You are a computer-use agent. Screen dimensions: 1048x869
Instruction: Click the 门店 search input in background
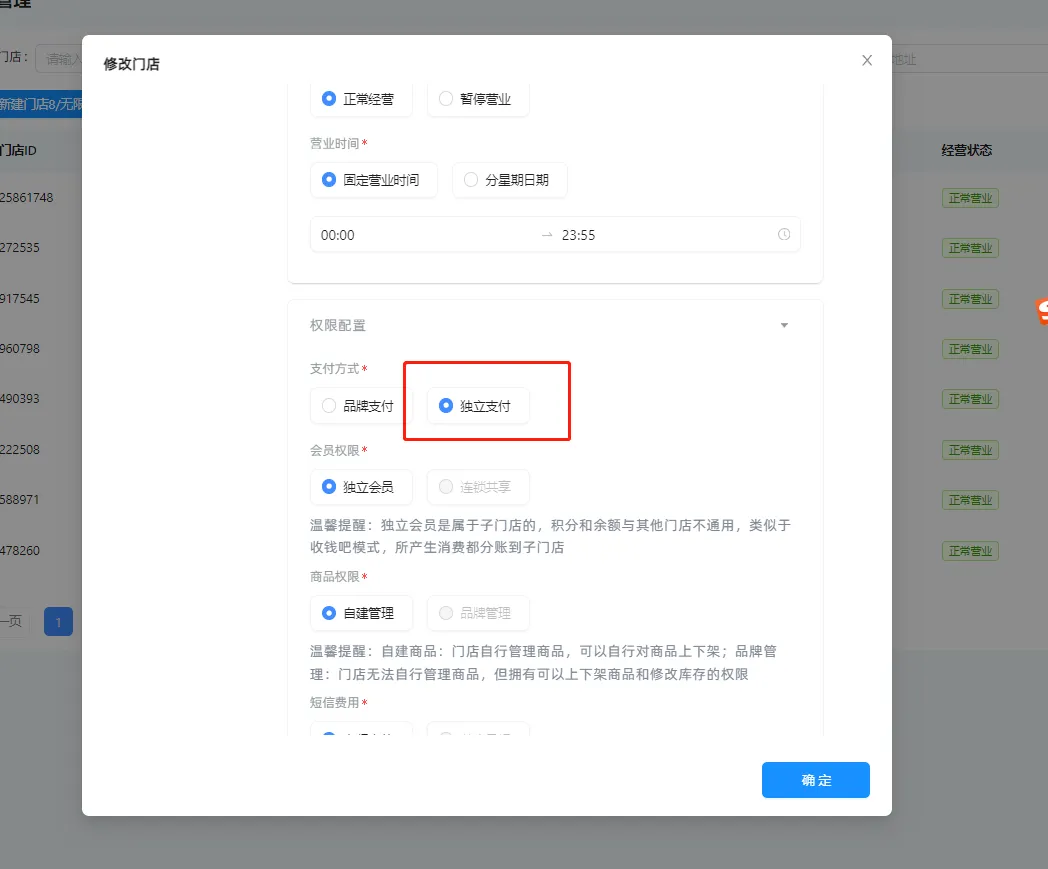pos(59,59)
